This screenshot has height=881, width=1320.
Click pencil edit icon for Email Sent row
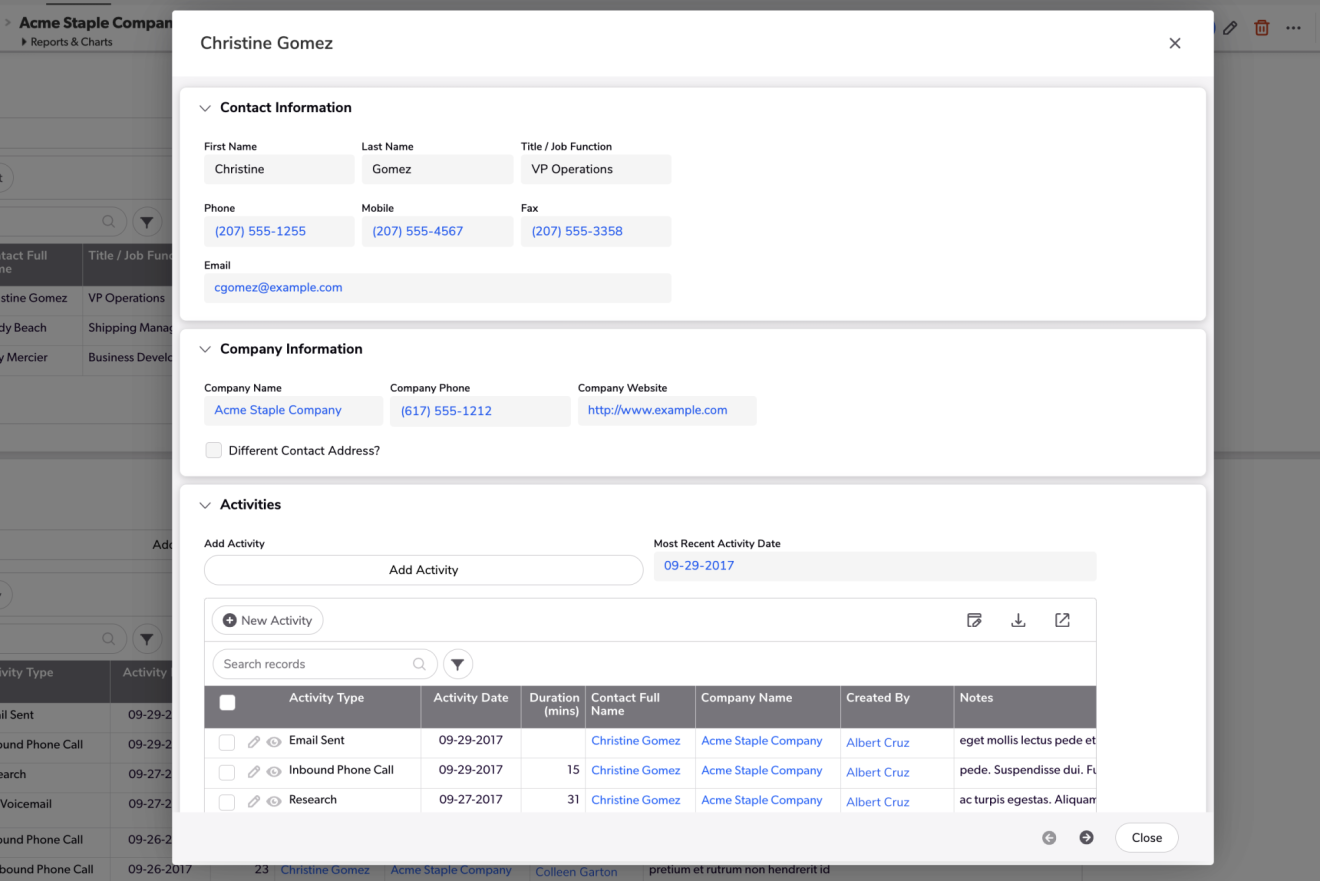(x=254, y=742)
